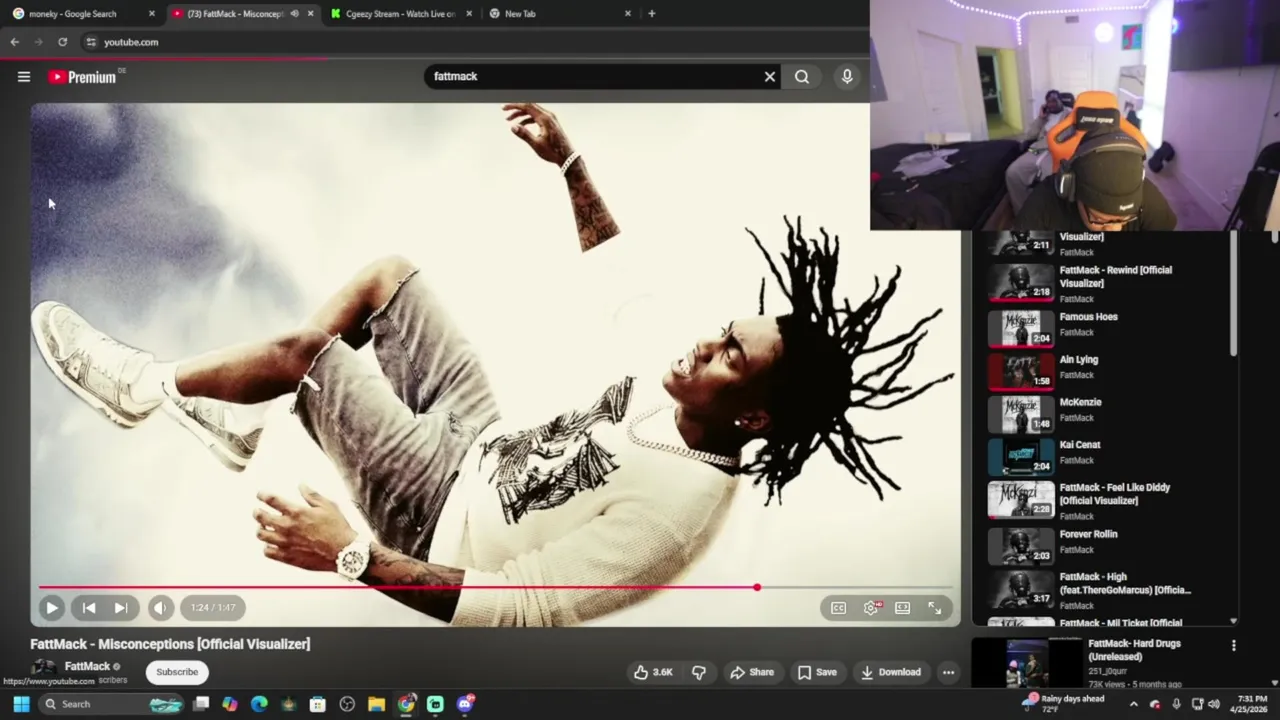Open options for 'Hard Drugs (Unreleased)'
Screen dimensions: 1280x720
tap(1233, 646)
